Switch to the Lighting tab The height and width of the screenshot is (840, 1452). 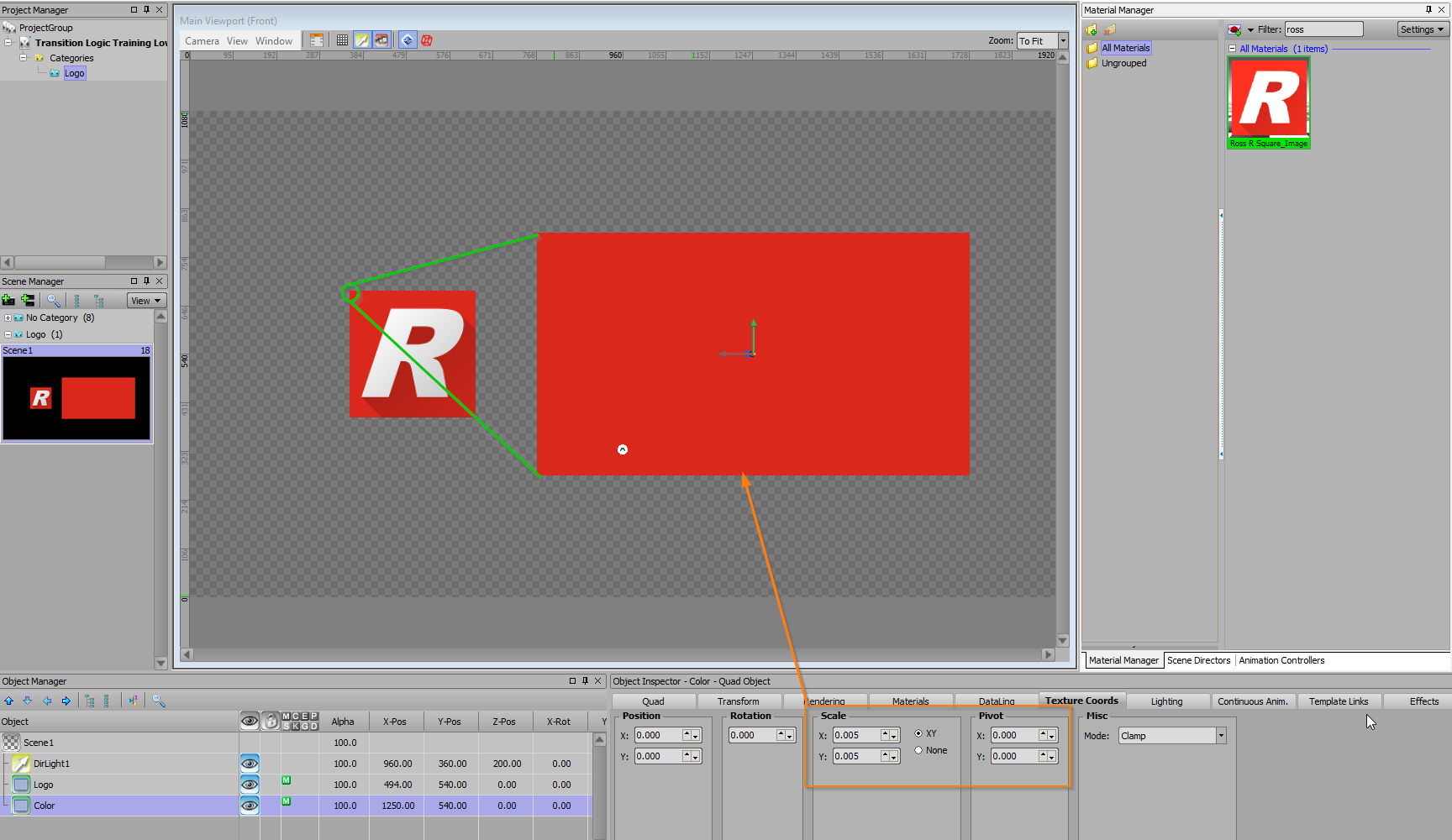(x=1166, y=701)
